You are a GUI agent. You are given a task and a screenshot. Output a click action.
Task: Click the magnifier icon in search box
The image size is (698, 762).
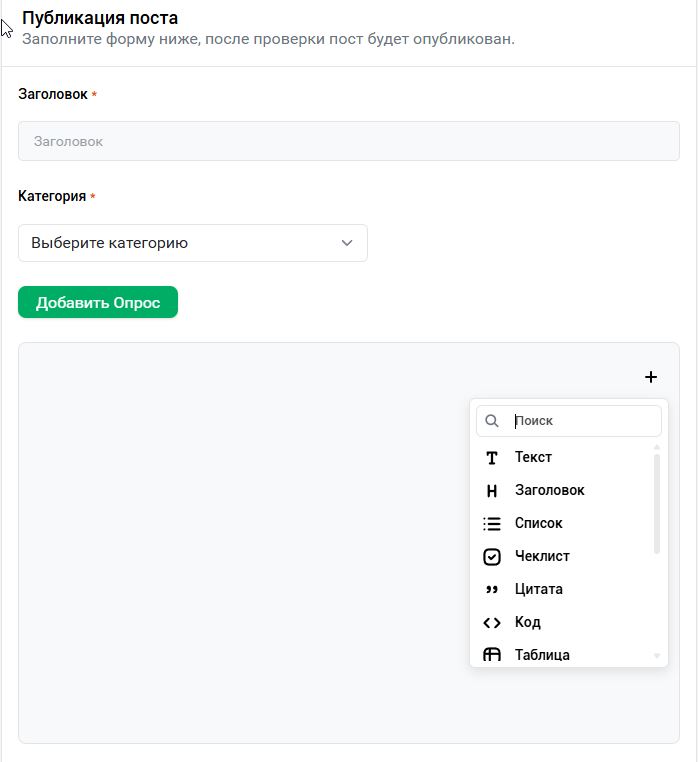coord(492,421)
